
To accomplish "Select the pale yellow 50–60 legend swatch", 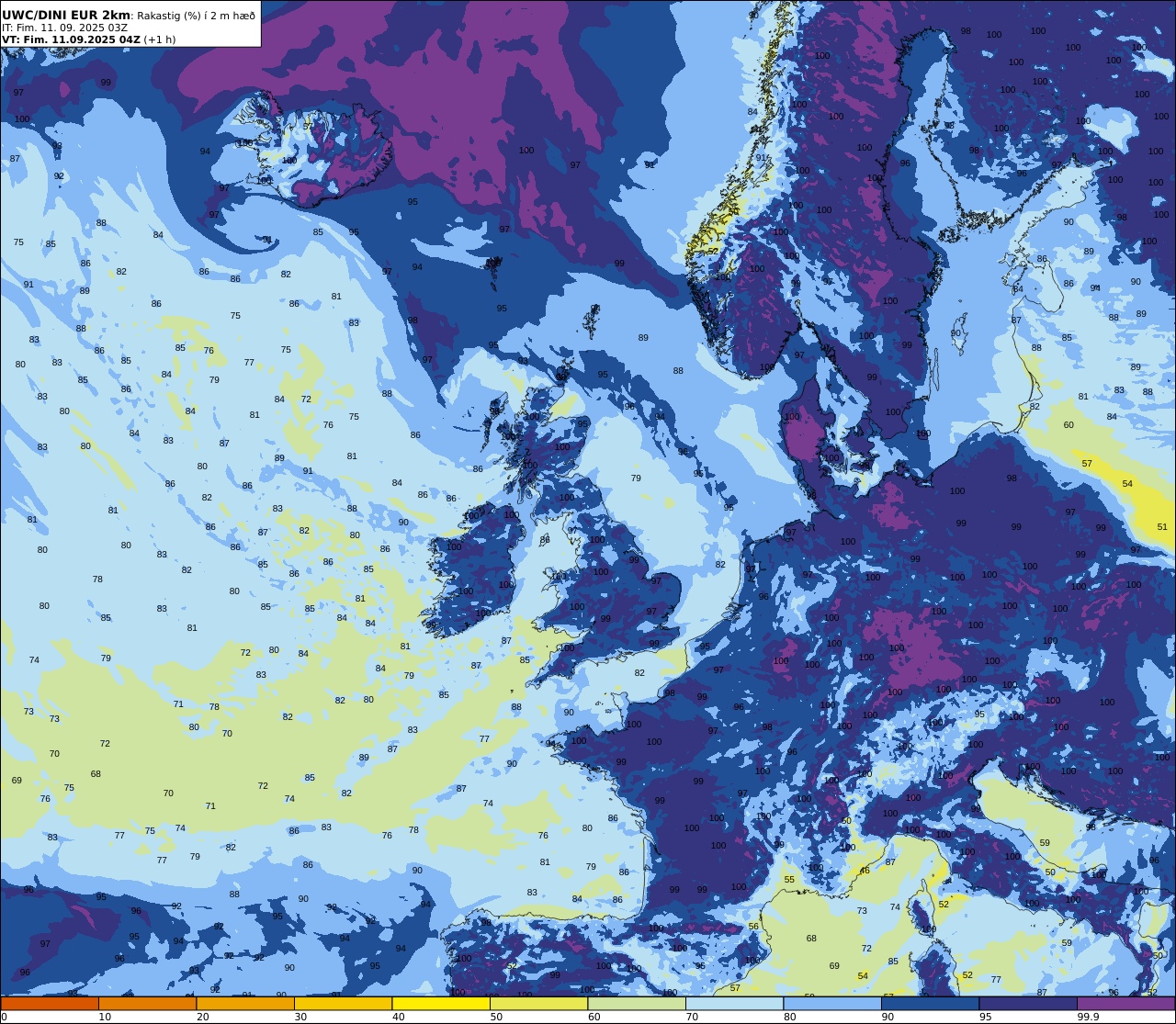I will (538, 1003).
